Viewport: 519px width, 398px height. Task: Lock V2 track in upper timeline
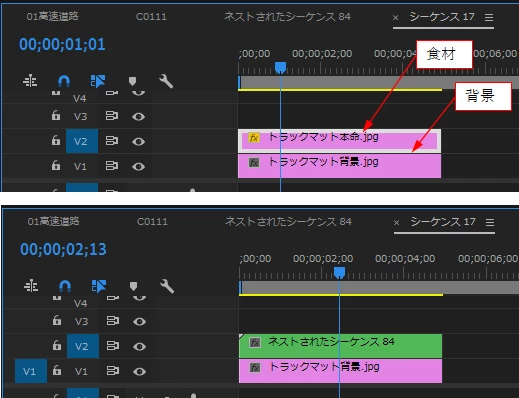pyautogui.click(x=56, y=140)
